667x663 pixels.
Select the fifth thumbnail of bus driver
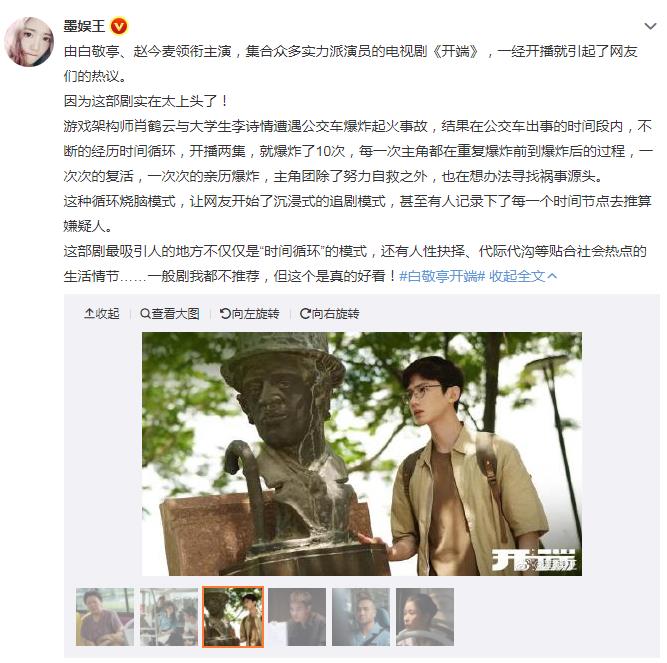(361, 617)
